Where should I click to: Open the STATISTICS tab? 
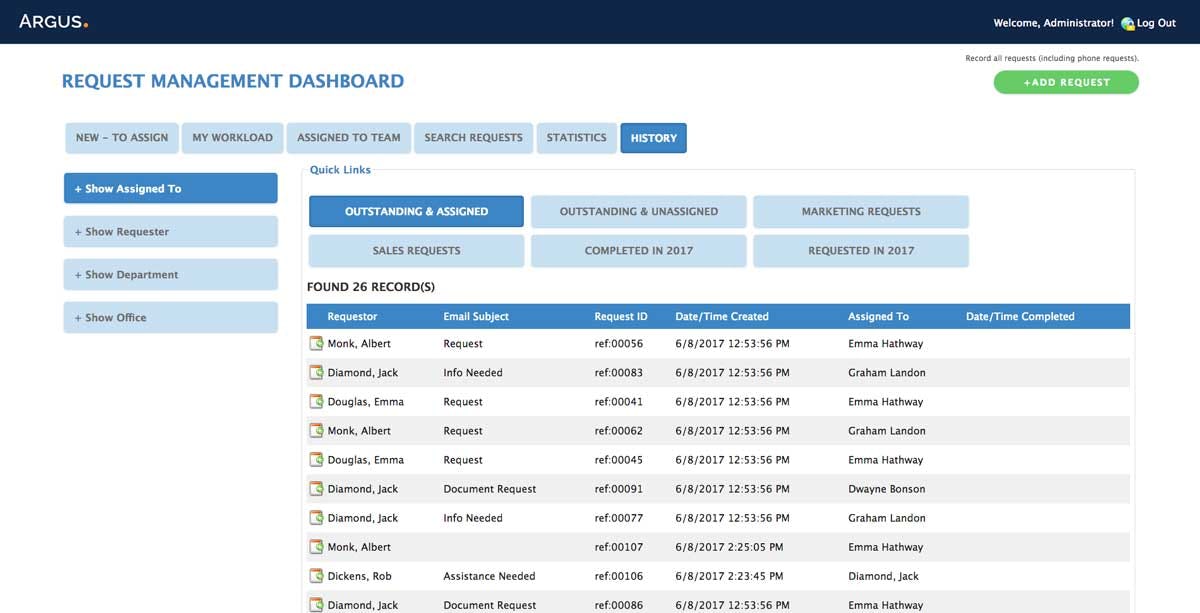click(576, 138)
